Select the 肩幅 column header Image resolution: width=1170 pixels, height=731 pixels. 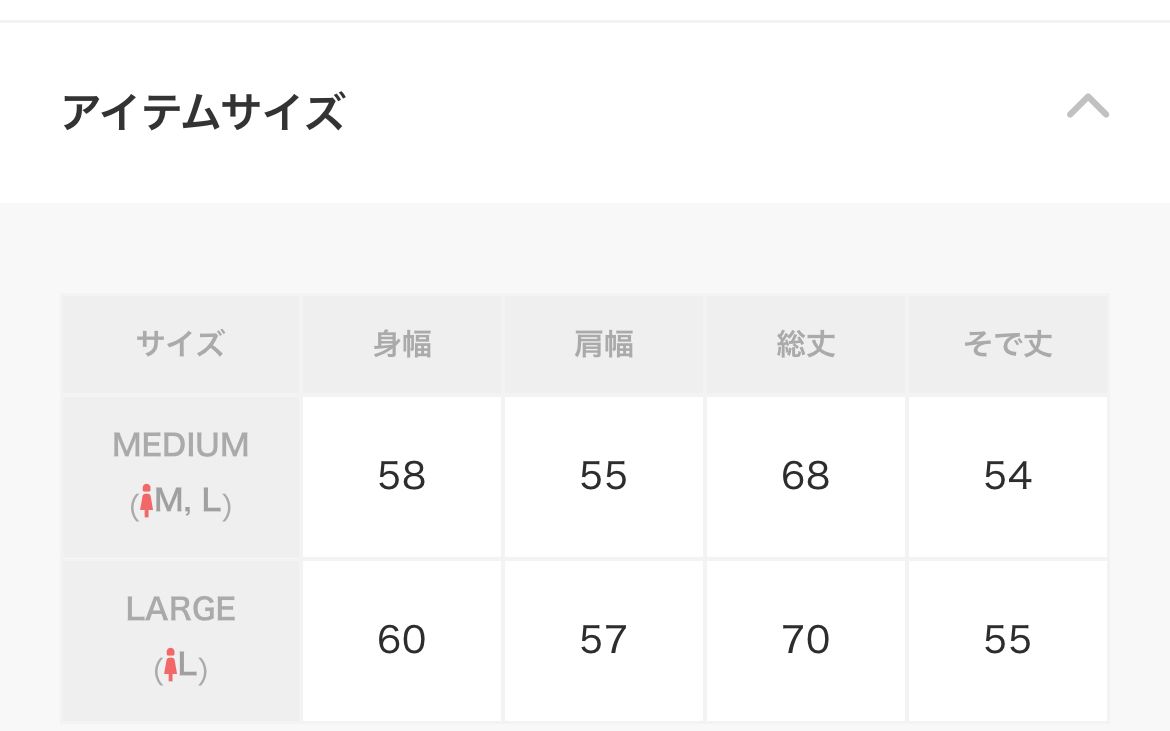coord(604,345)
